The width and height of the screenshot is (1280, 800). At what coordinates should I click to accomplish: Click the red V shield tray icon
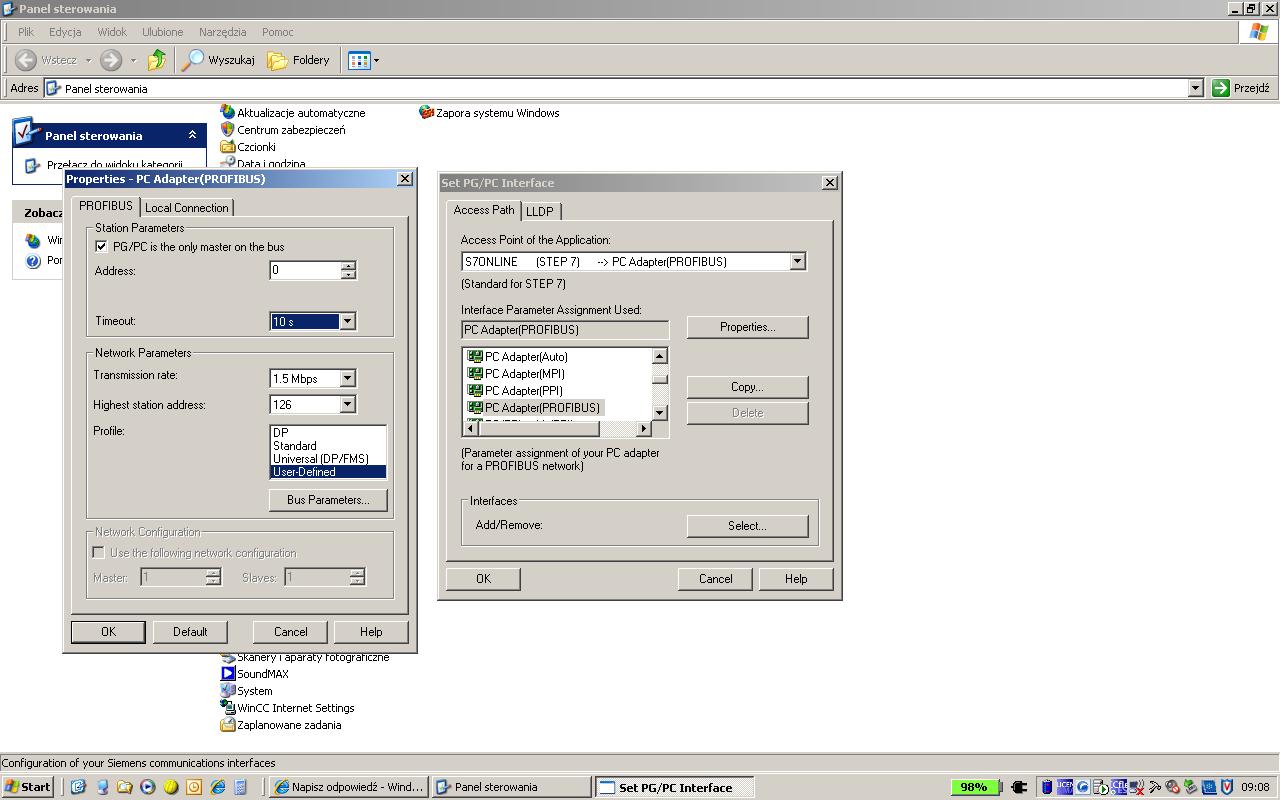click(x=1227, y=787)
